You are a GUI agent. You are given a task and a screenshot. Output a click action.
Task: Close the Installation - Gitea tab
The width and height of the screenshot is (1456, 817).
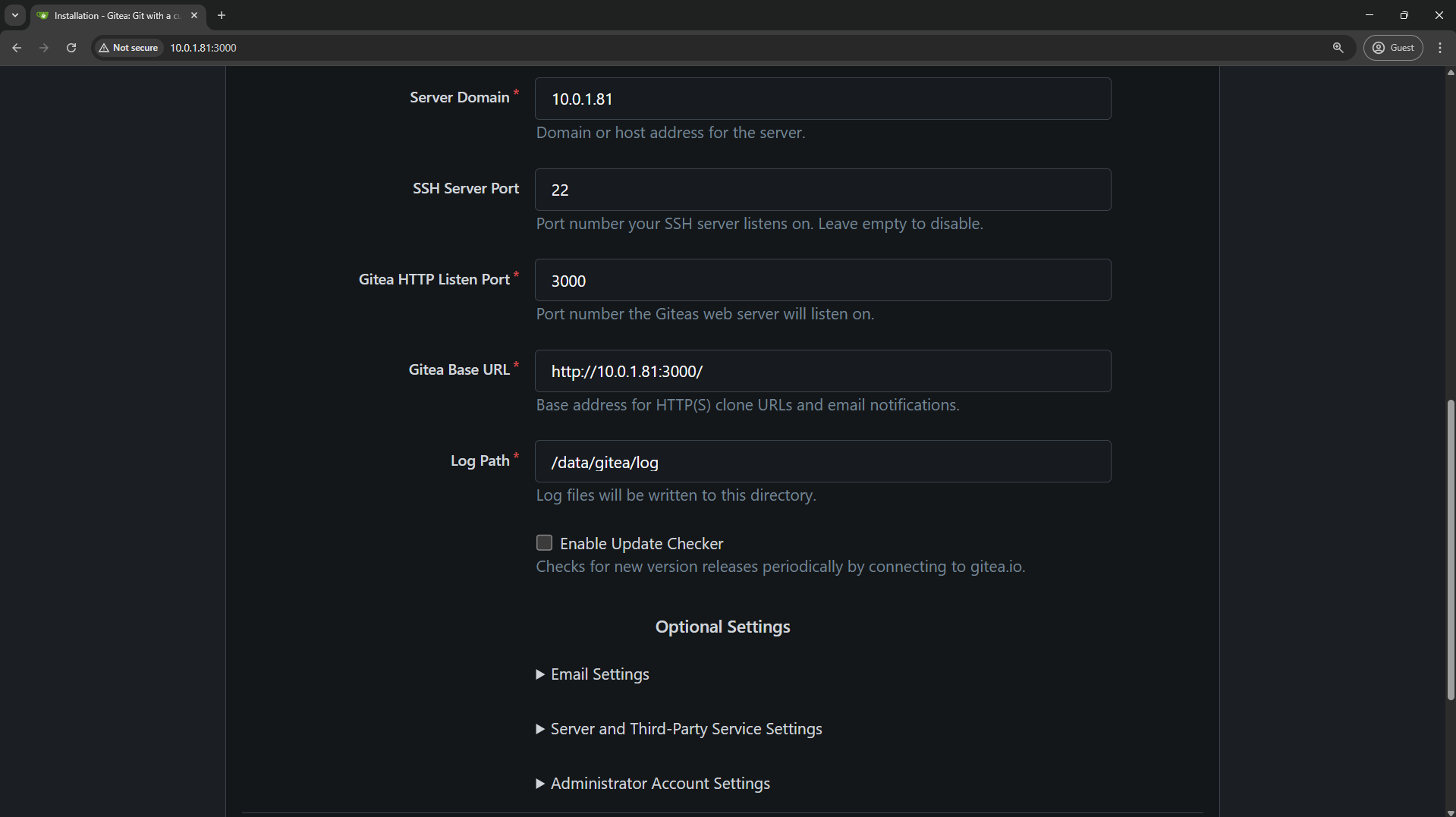[x=194, y=15]
